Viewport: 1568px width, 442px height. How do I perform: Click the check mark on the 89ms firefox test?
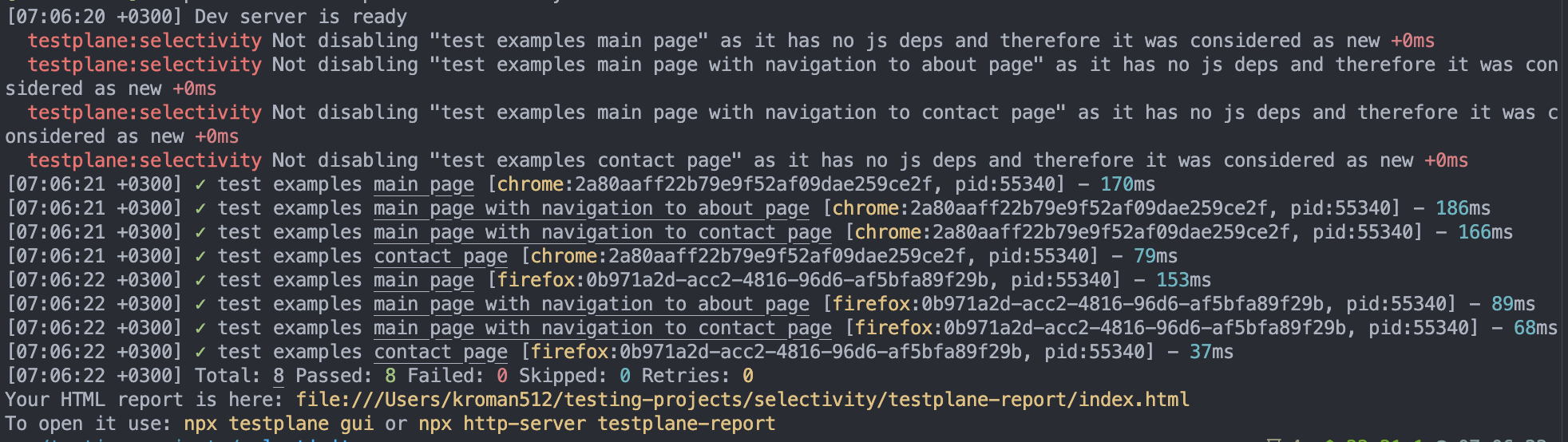click(200, 305)
